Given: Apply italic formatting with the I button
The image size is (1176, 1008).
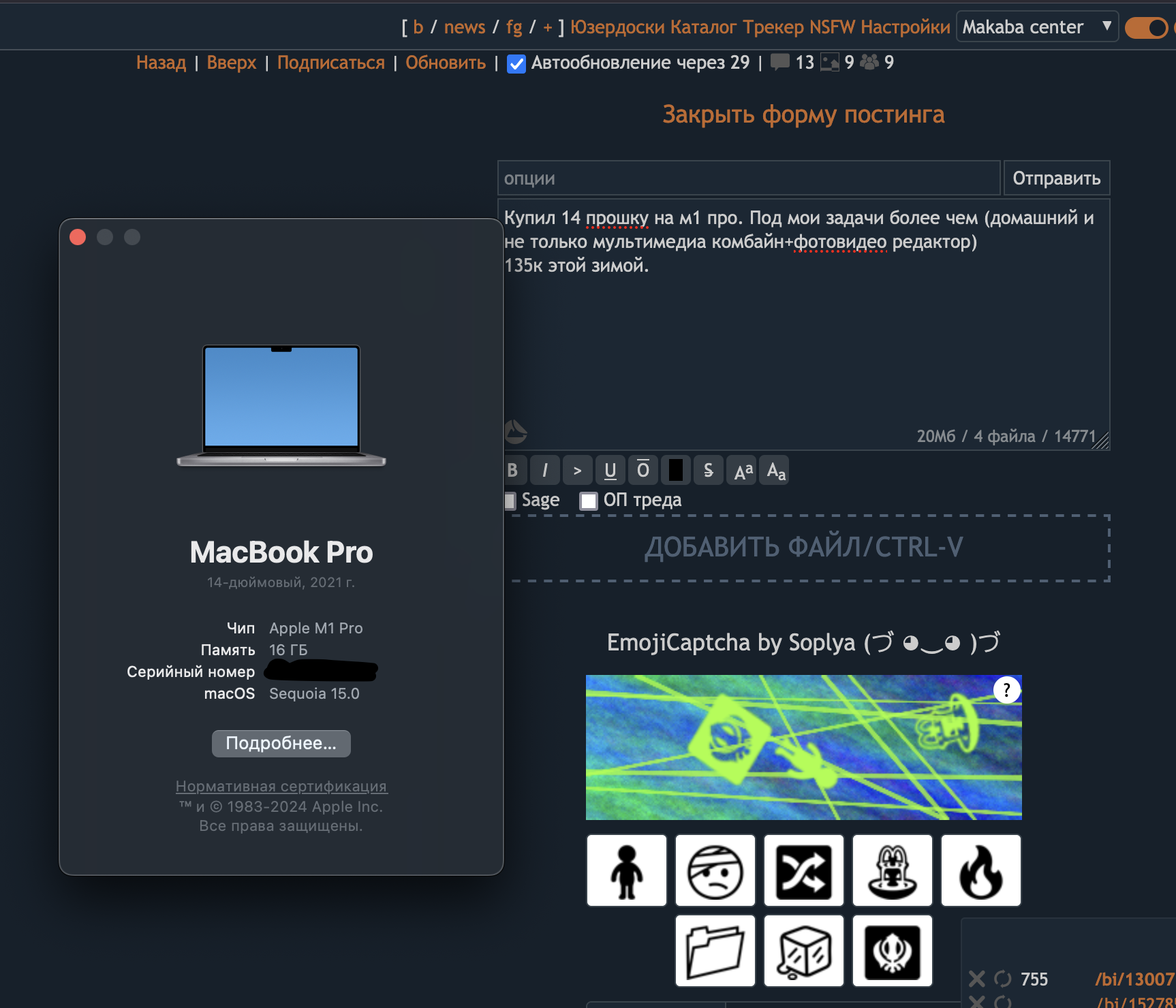Looking at the screenshot, I should [545, 470].
